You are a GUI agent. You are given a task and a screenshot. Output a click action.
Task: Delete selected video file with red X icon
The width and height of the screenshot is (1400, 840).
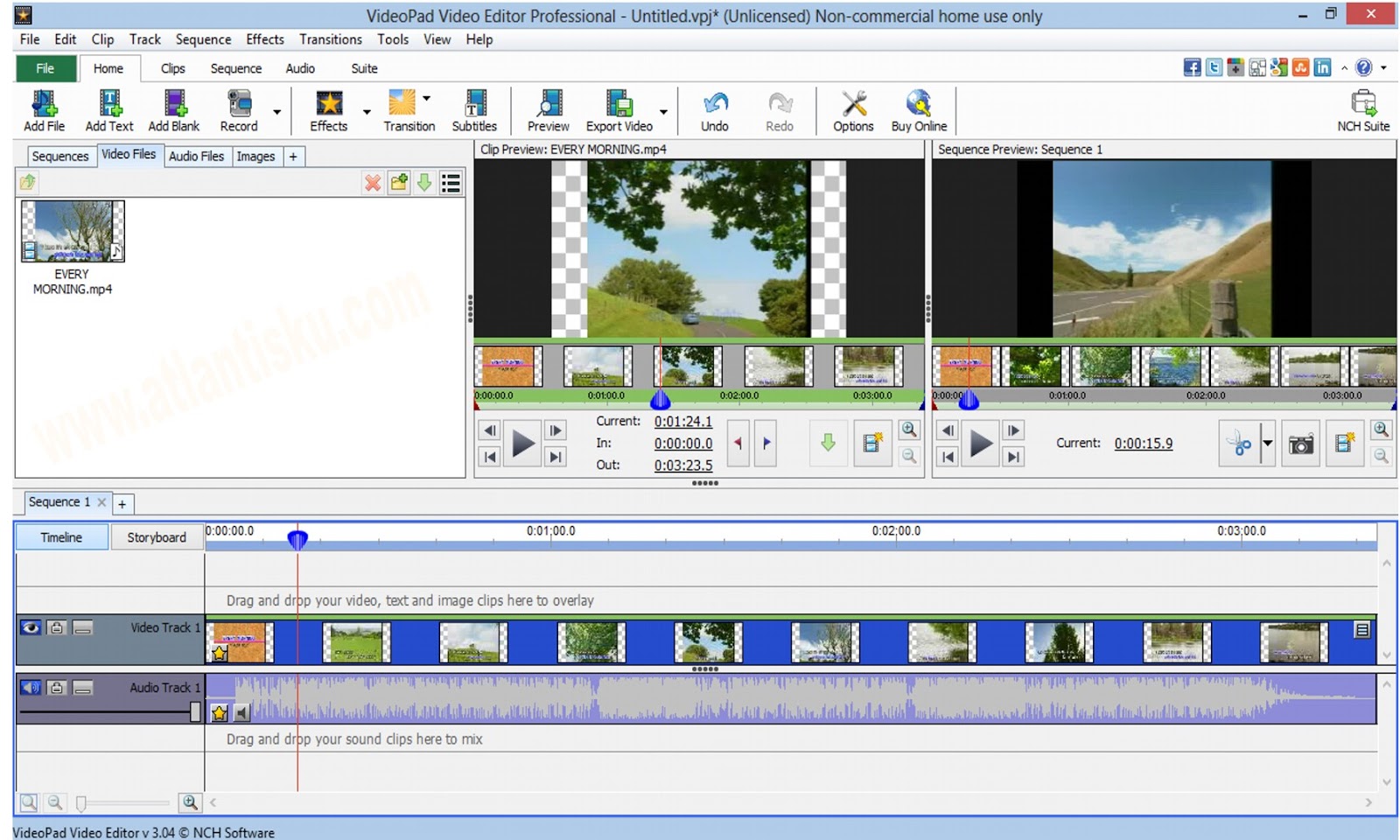373,184
